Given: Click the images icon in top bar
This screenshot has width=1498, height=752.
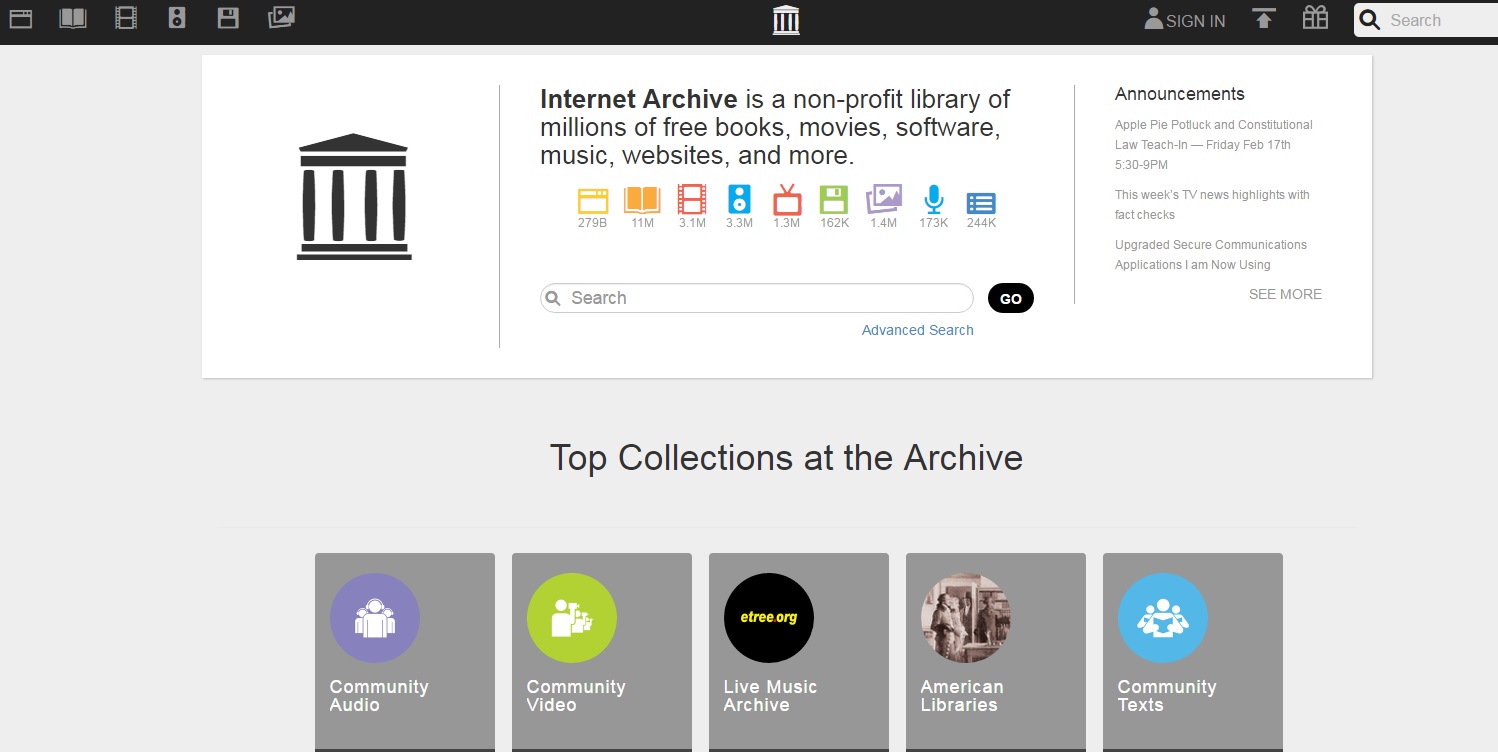Looking at the screenshot, I should (282, 18).
